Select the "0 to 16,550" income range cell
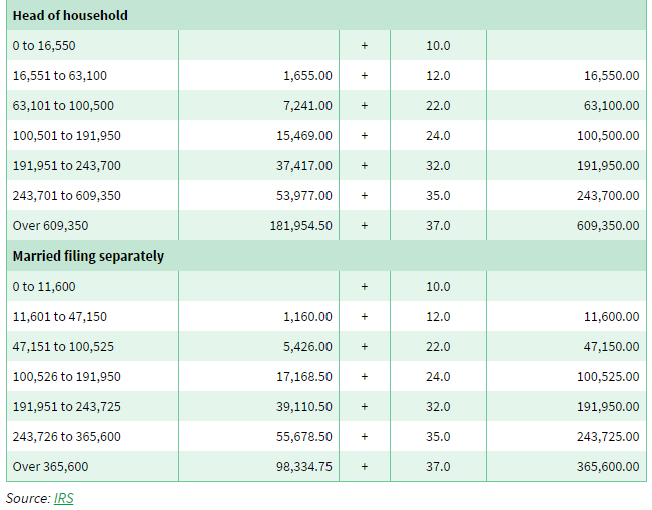 44,46
